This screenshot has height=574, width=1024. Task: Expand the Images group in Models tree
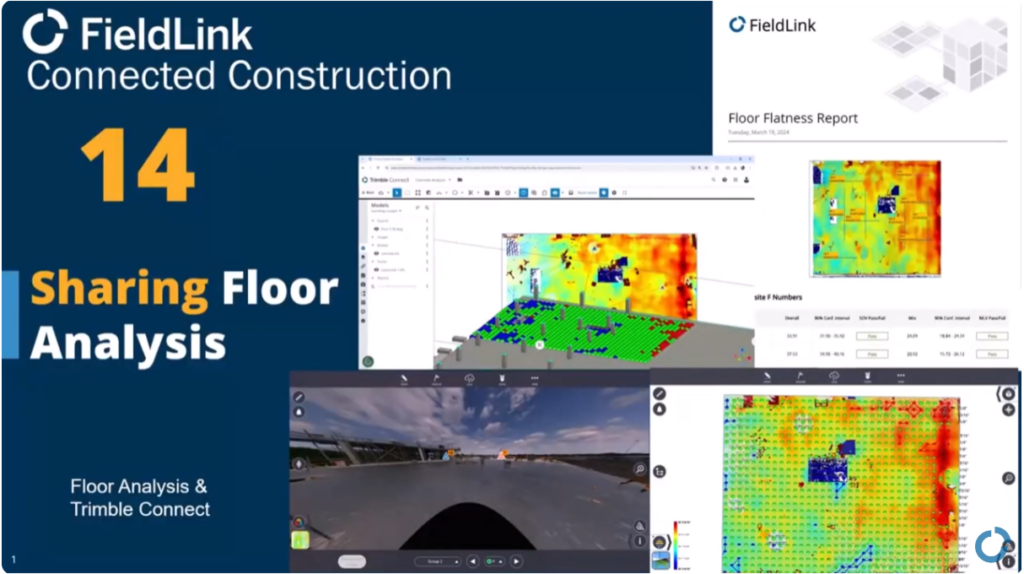373,237
